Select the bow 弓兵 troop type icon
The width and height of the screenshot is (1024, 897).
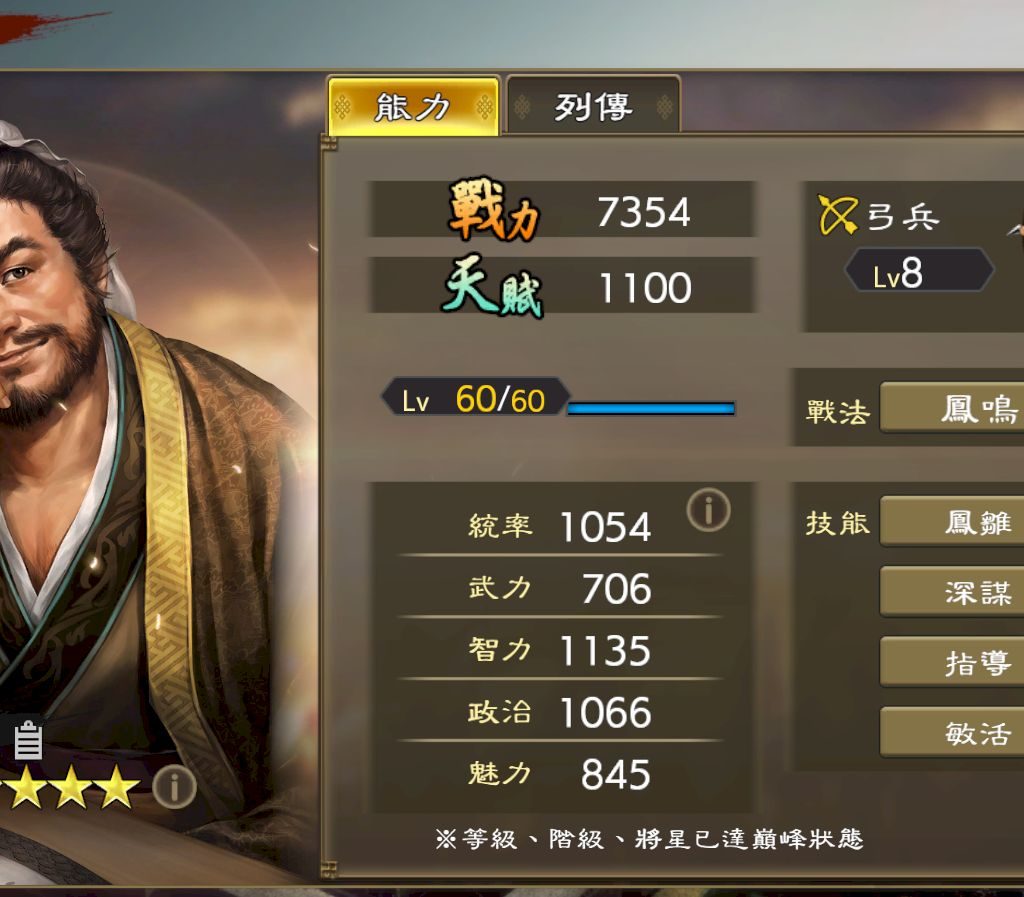pos(838,215)
